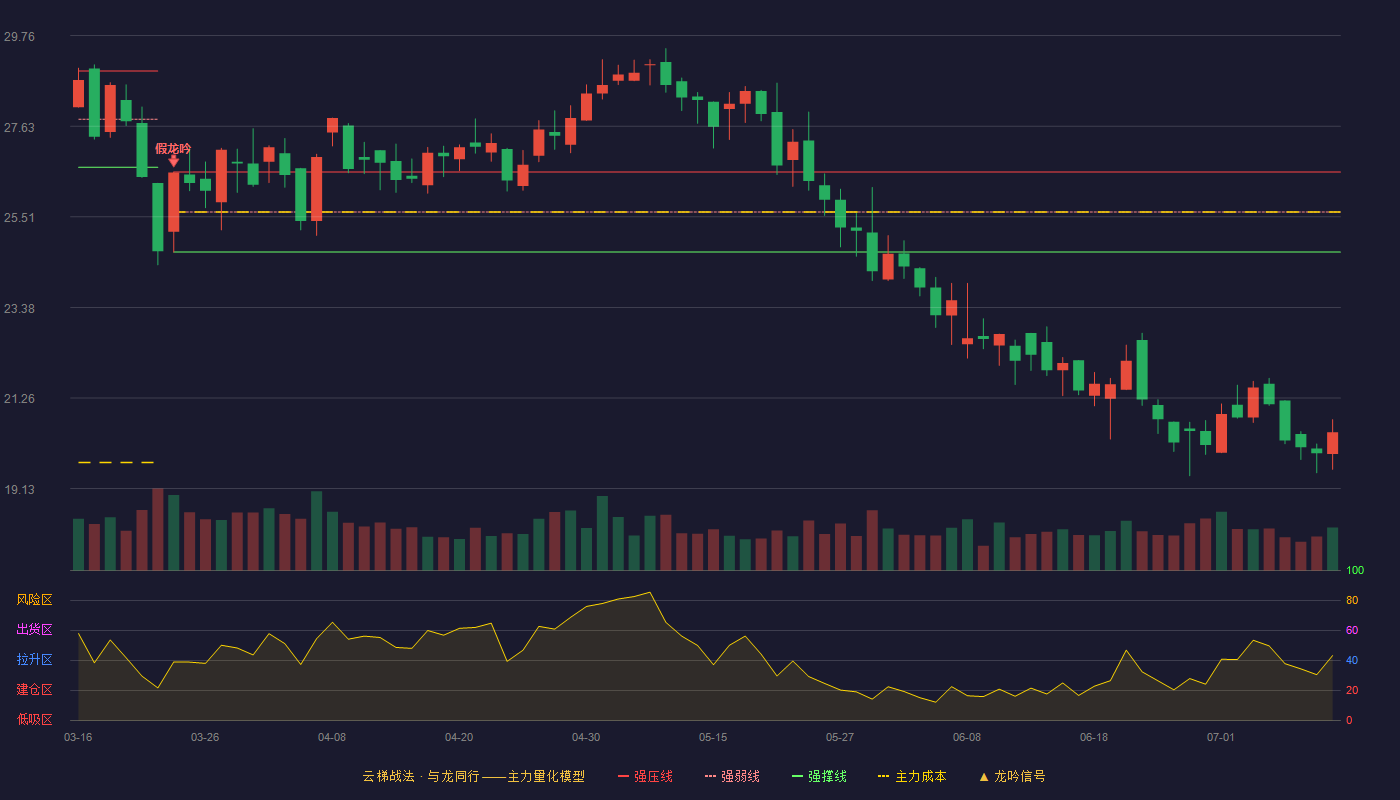This screenshot has width=1400, height=800.
Task: Click the yellow dashed 主力成本 cost line
Action: [x=757, y=212]
